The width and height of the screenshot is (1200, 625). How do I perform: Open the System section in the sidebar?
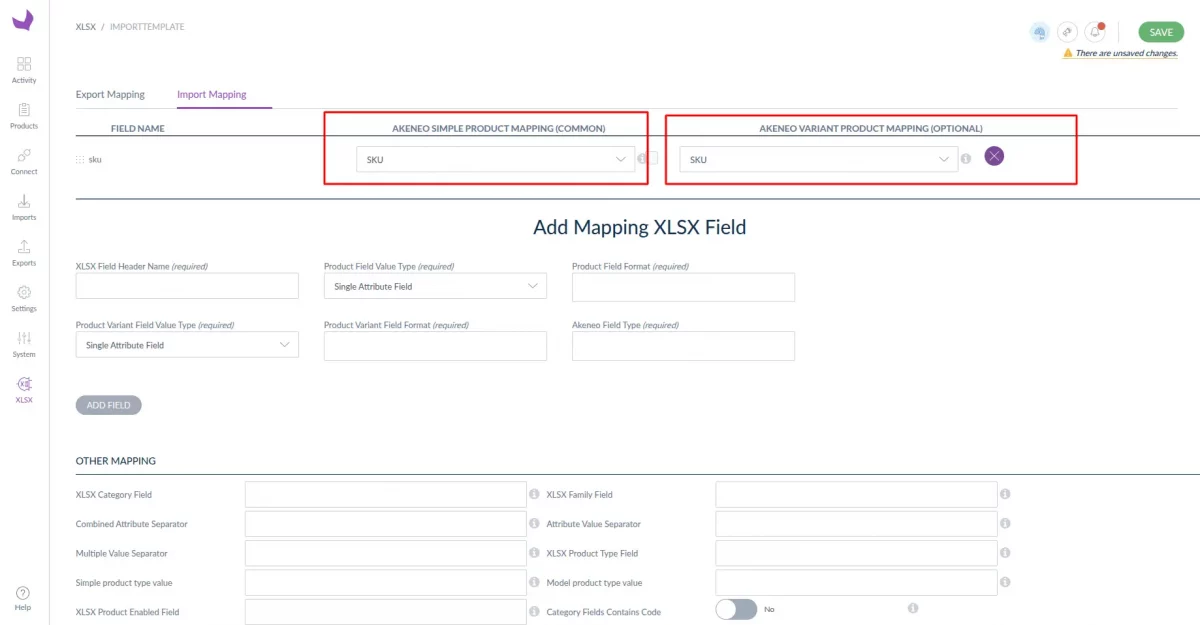pyautogui.click(x=24, y=344)
